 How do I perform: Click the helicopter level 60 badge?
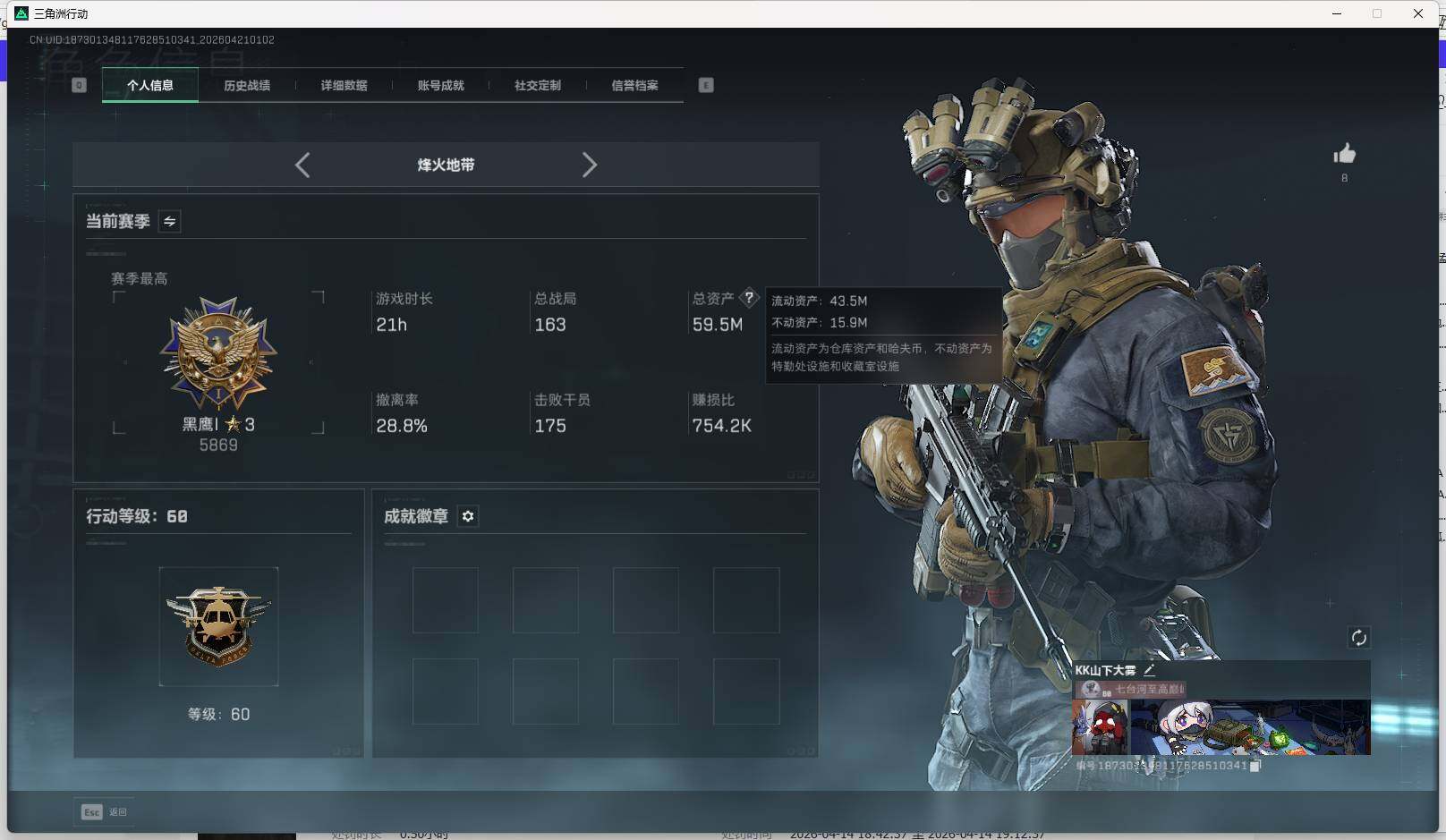click(218, 626)
